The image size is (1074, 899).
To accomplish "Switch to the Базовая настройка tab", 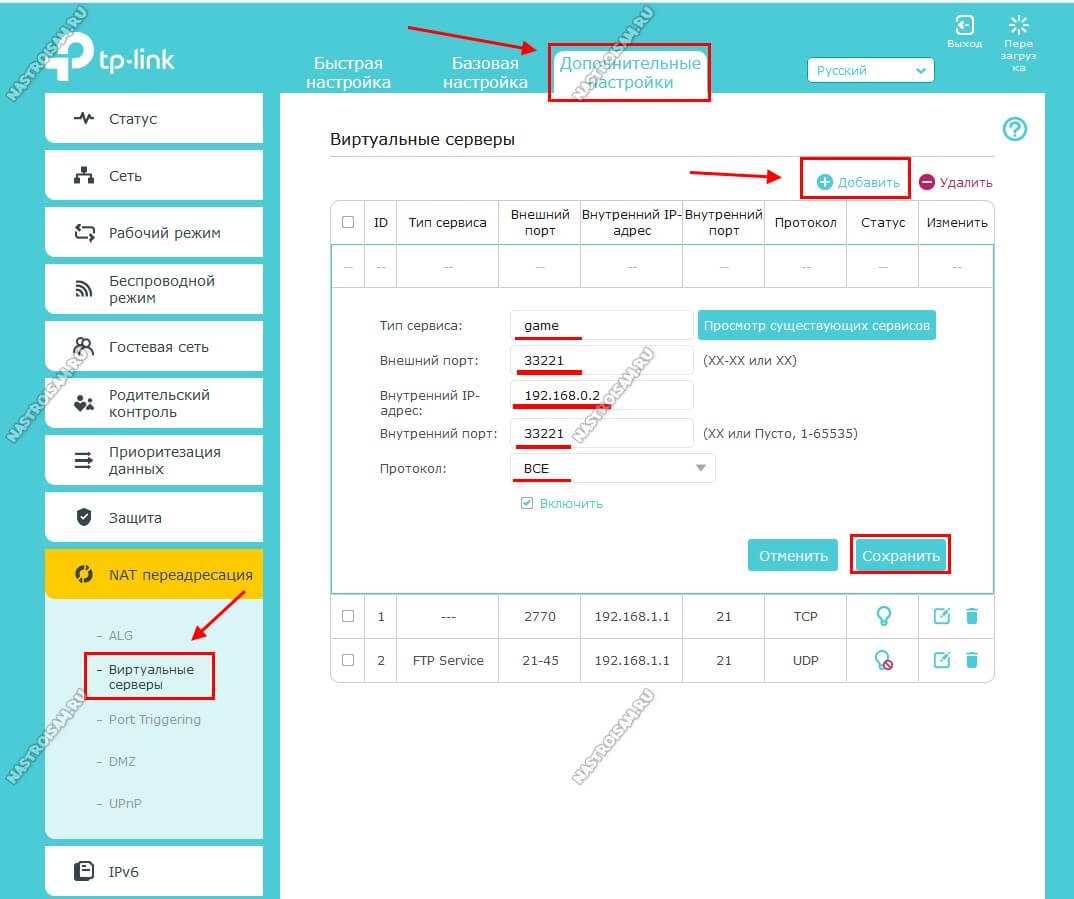I will (485, 73).
